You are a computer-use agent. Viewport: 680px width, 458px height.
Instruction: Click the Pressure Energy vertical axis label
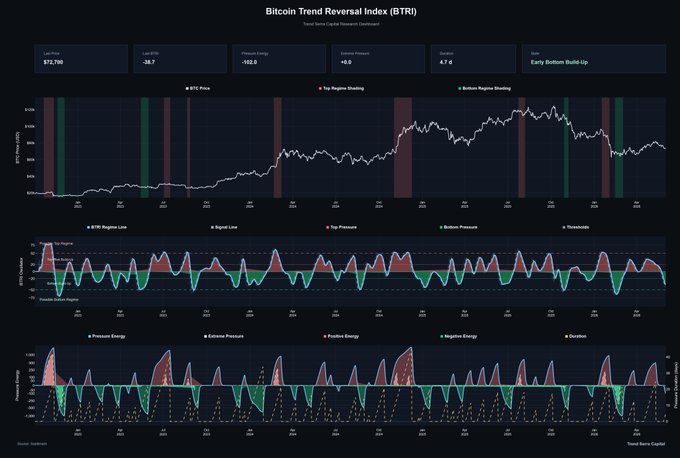tap(18, 385)
